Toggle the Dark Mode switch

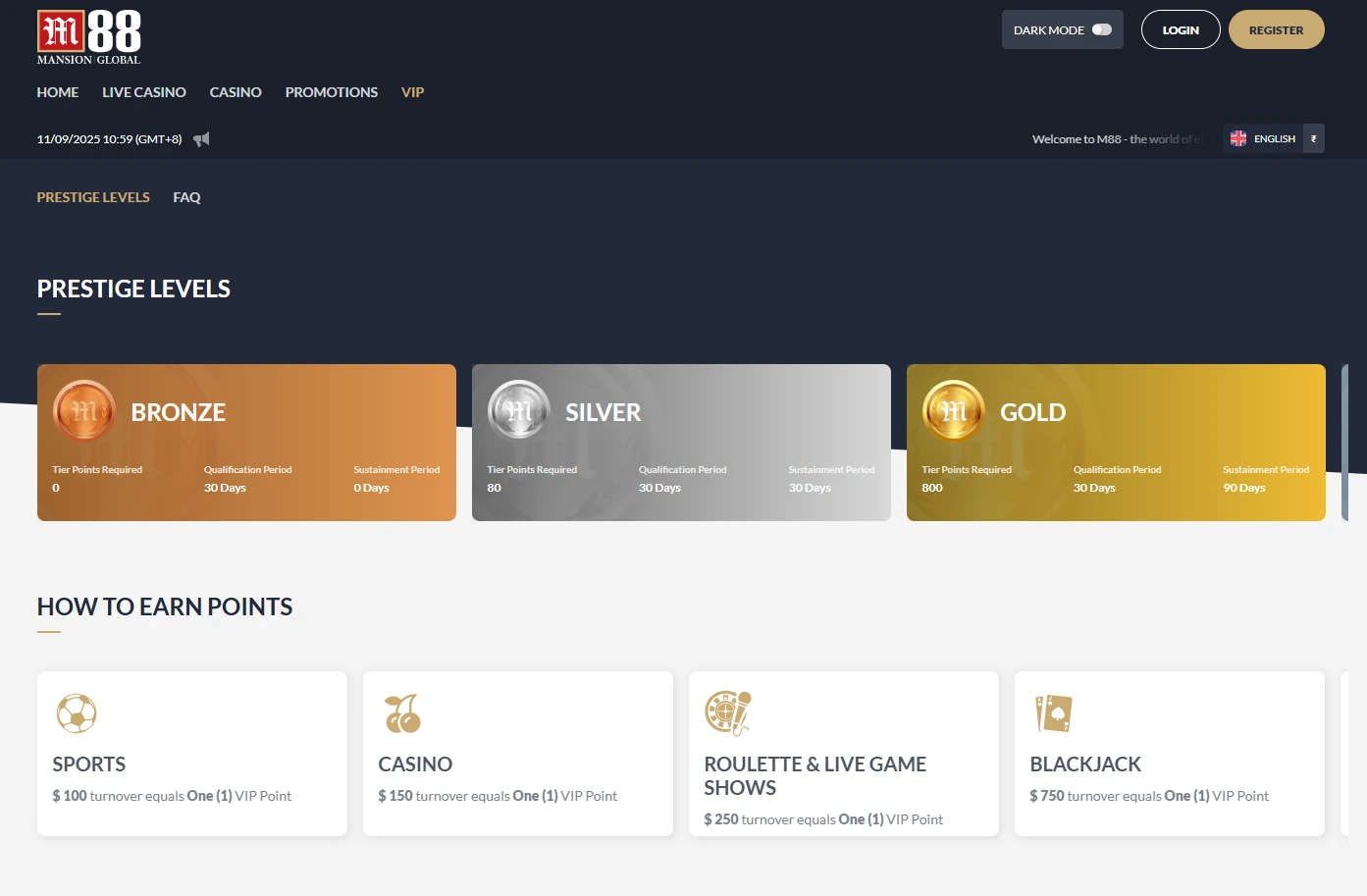click(1101, 29)
